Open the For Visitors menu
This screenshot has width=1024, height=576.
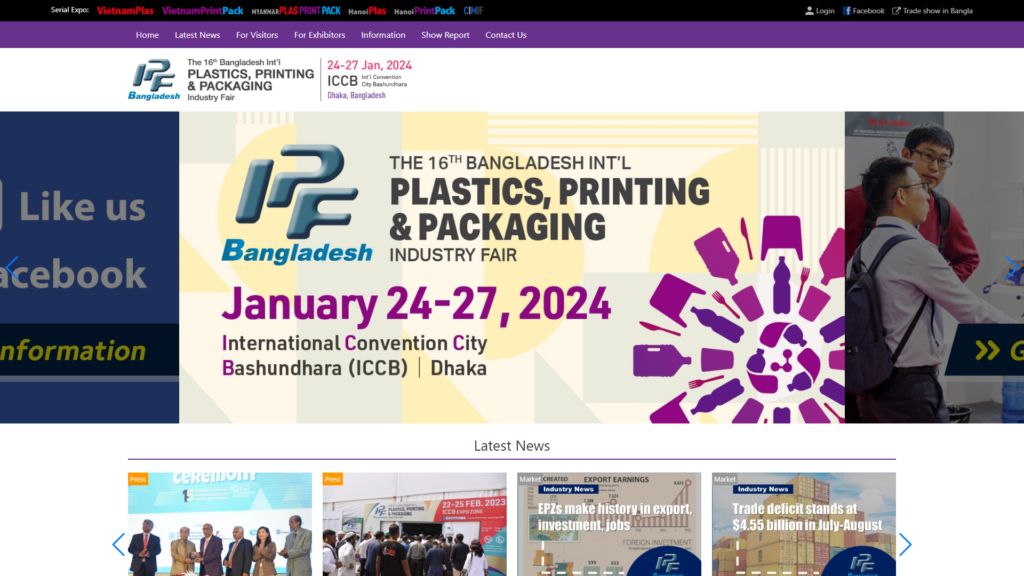(x=257, y=35)
